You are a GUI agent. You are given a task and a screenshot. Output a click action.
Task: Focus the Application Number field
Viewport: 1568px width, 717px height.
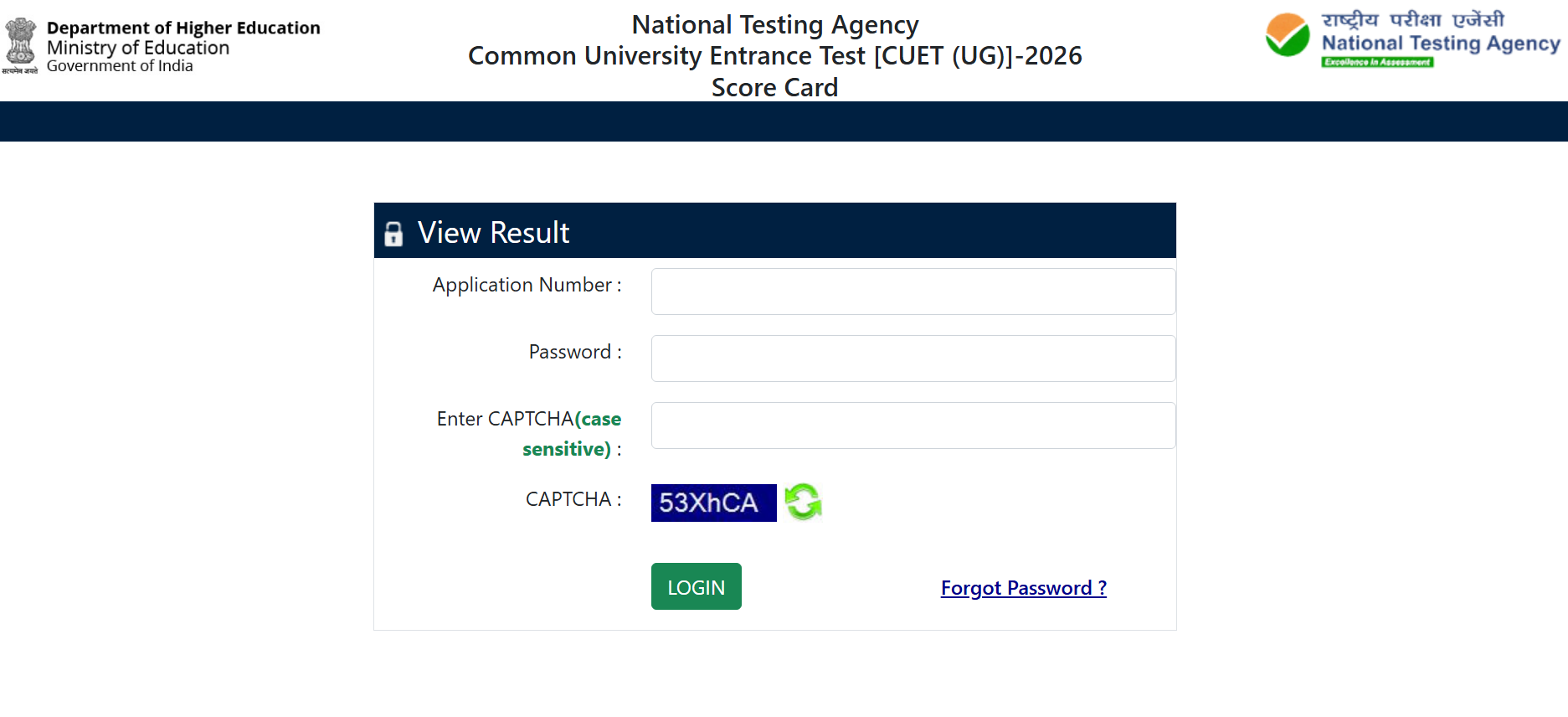pyautogui.click(x=913, y=291)
